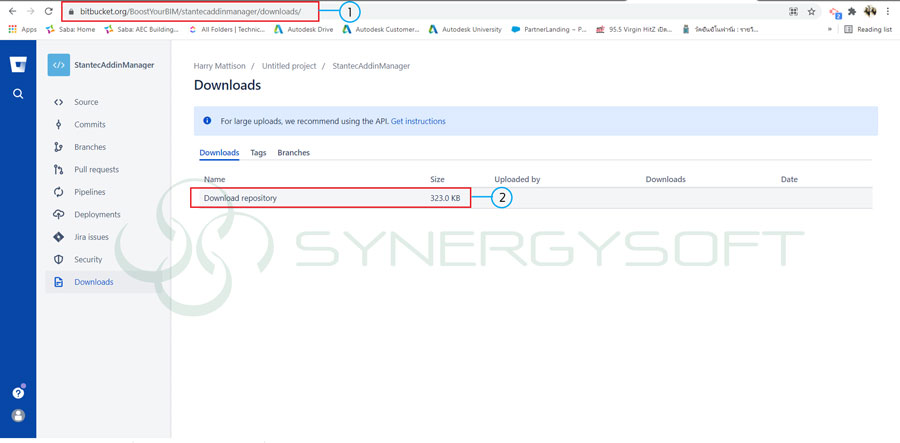
Task: Click the Pipelines circular arrows icon
Action: pos(58,192)
